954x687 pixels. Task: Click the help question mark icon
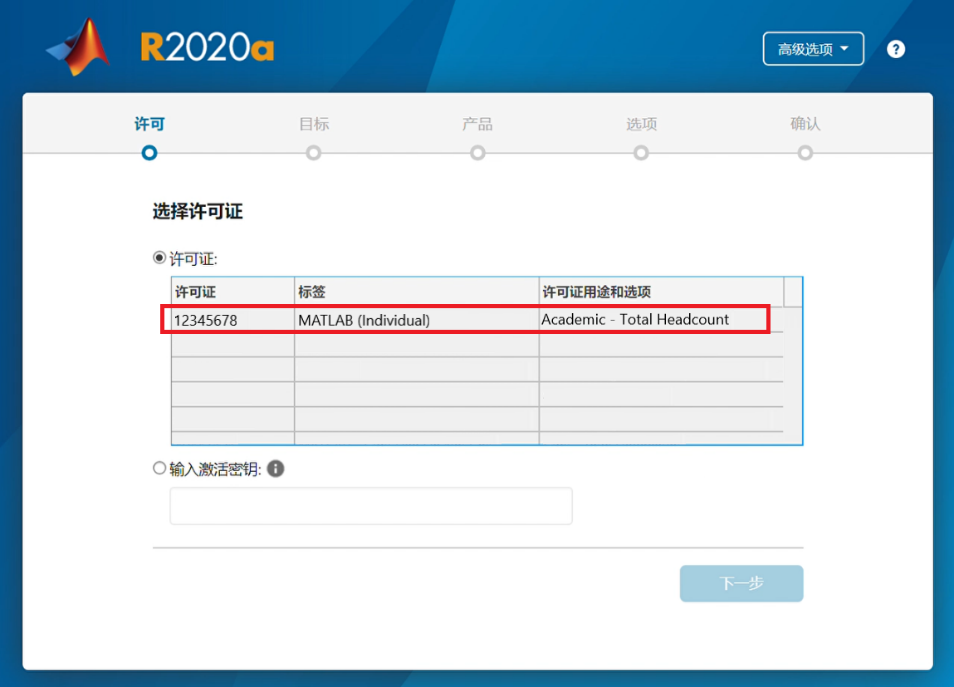click(896, 49)
